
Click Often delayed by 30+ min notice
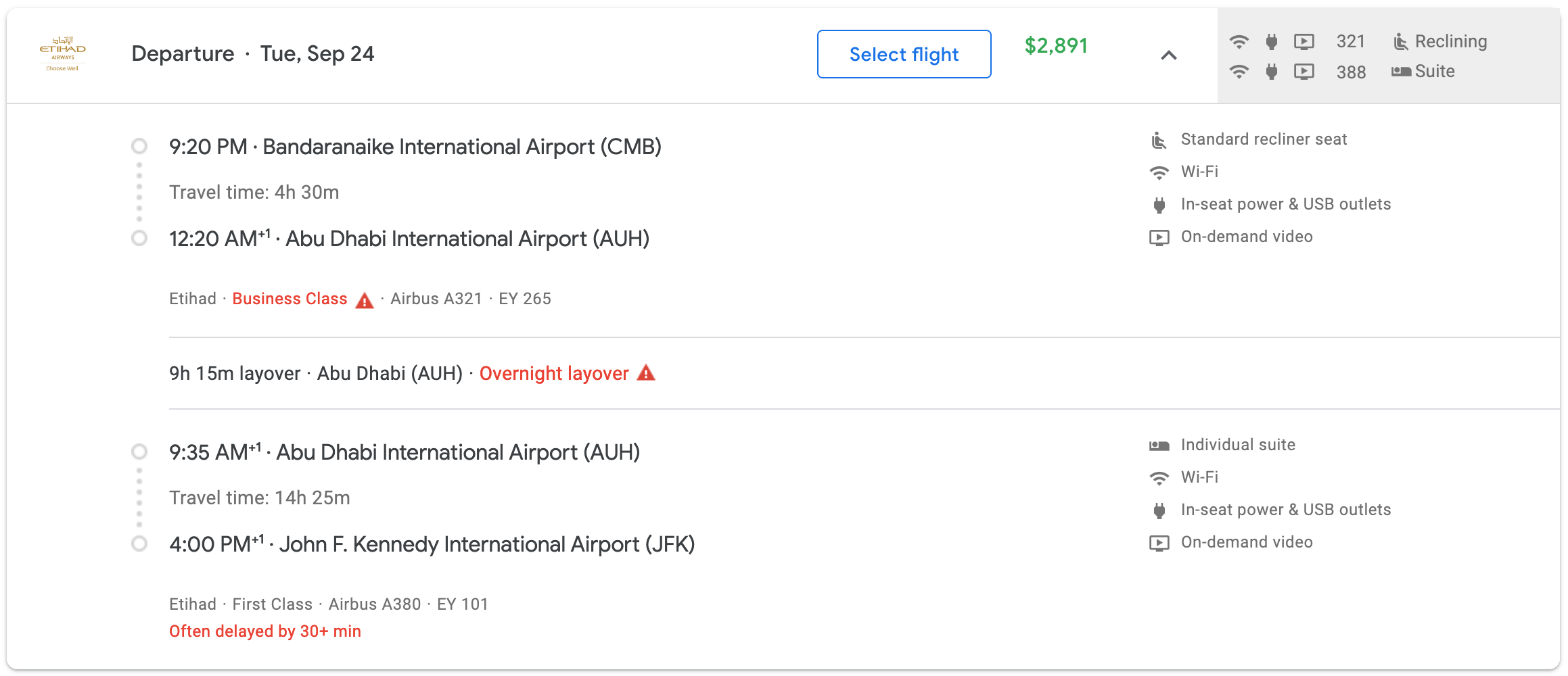(264, 631)
